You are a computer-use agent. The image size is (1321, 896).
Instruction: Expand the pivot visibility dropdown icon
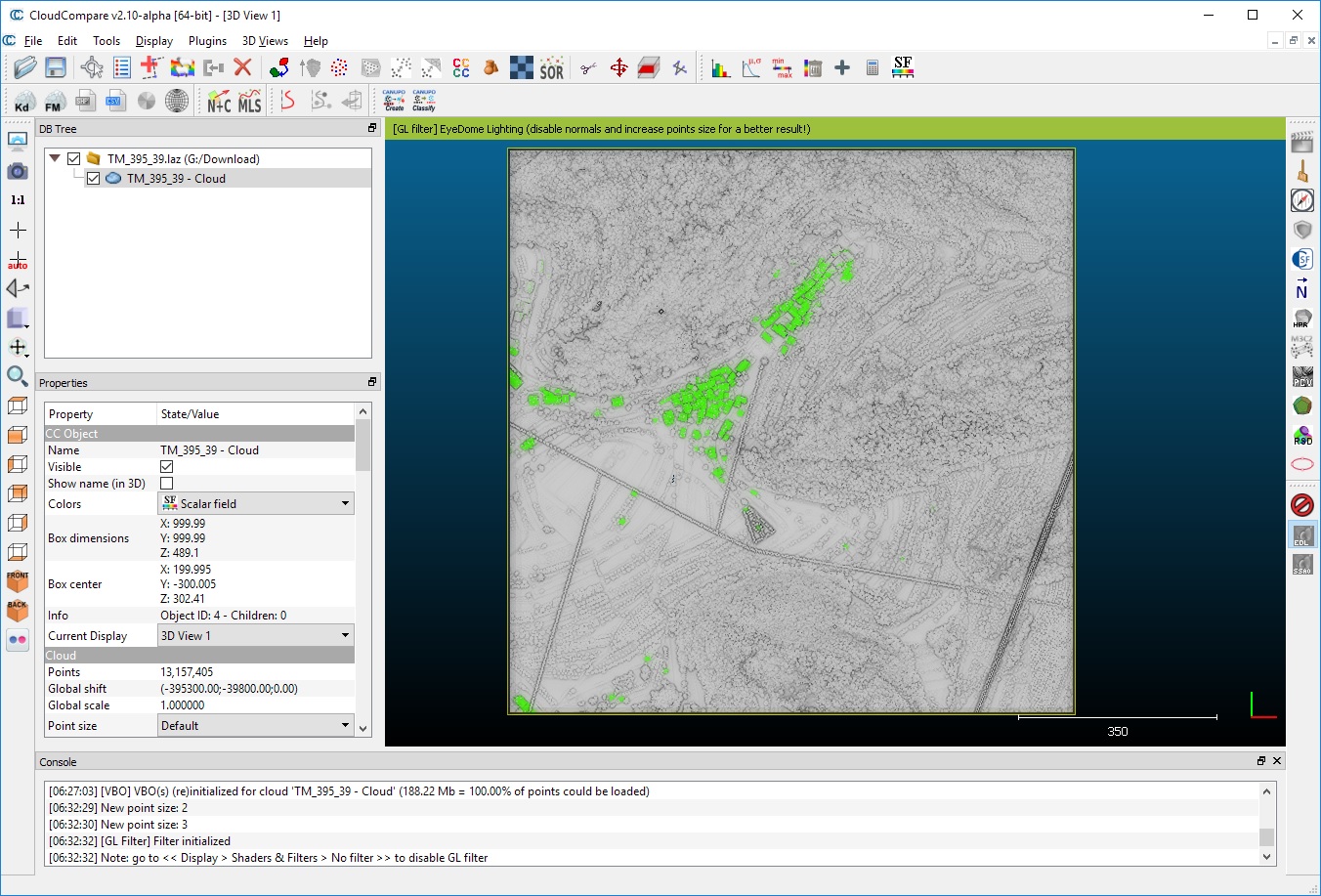(18, 347)
